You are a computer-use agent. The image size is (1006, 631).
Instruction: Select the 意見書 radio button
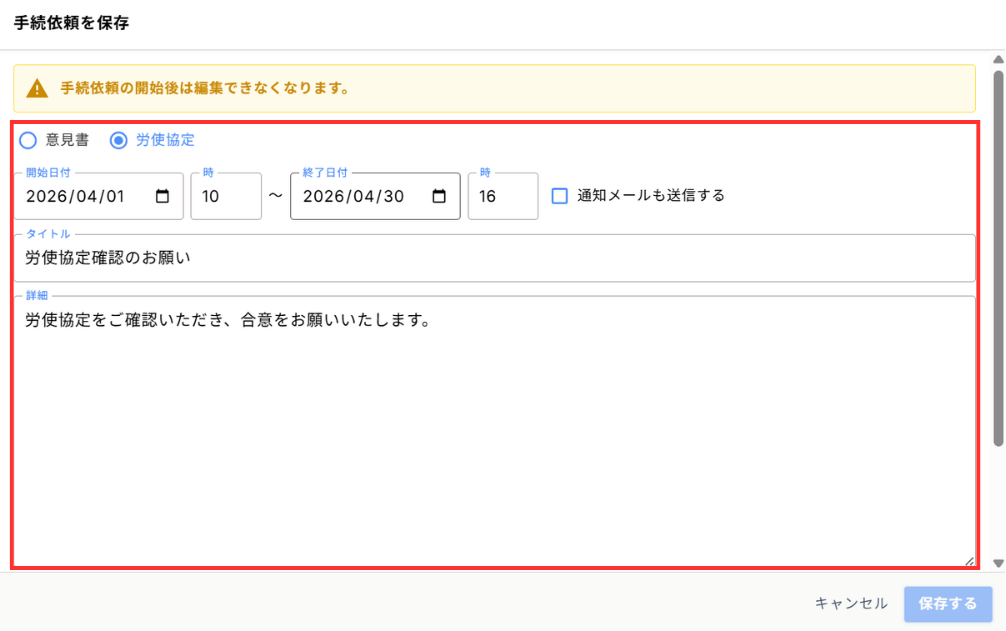28,141
